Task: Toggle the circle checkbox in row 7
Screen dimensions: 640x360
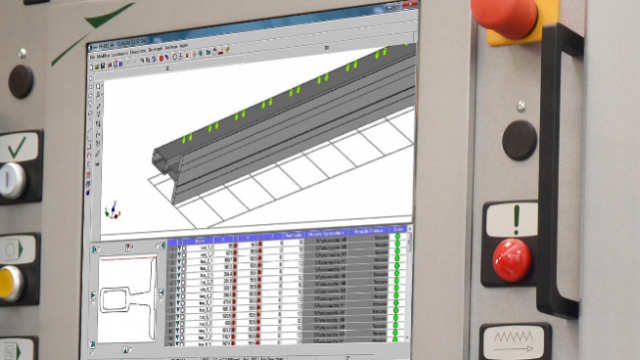Action: 183,289
